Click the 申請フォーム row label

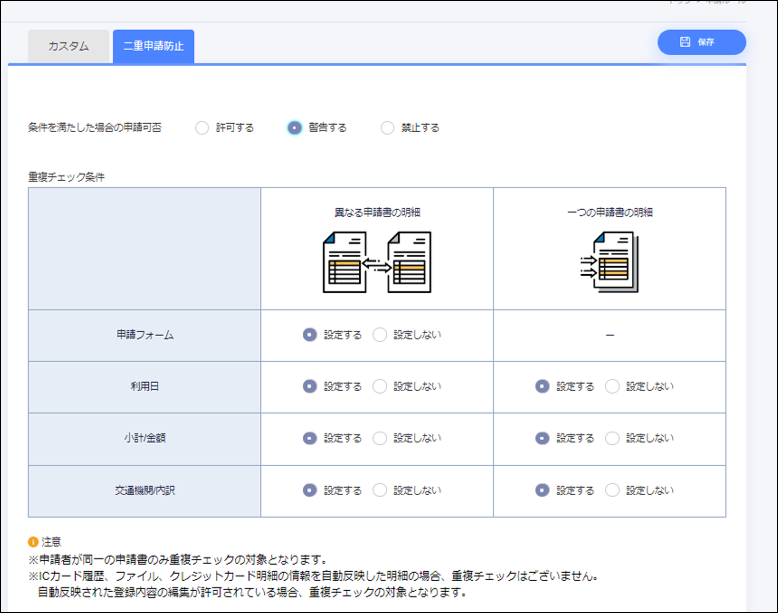tap(145, 335)
